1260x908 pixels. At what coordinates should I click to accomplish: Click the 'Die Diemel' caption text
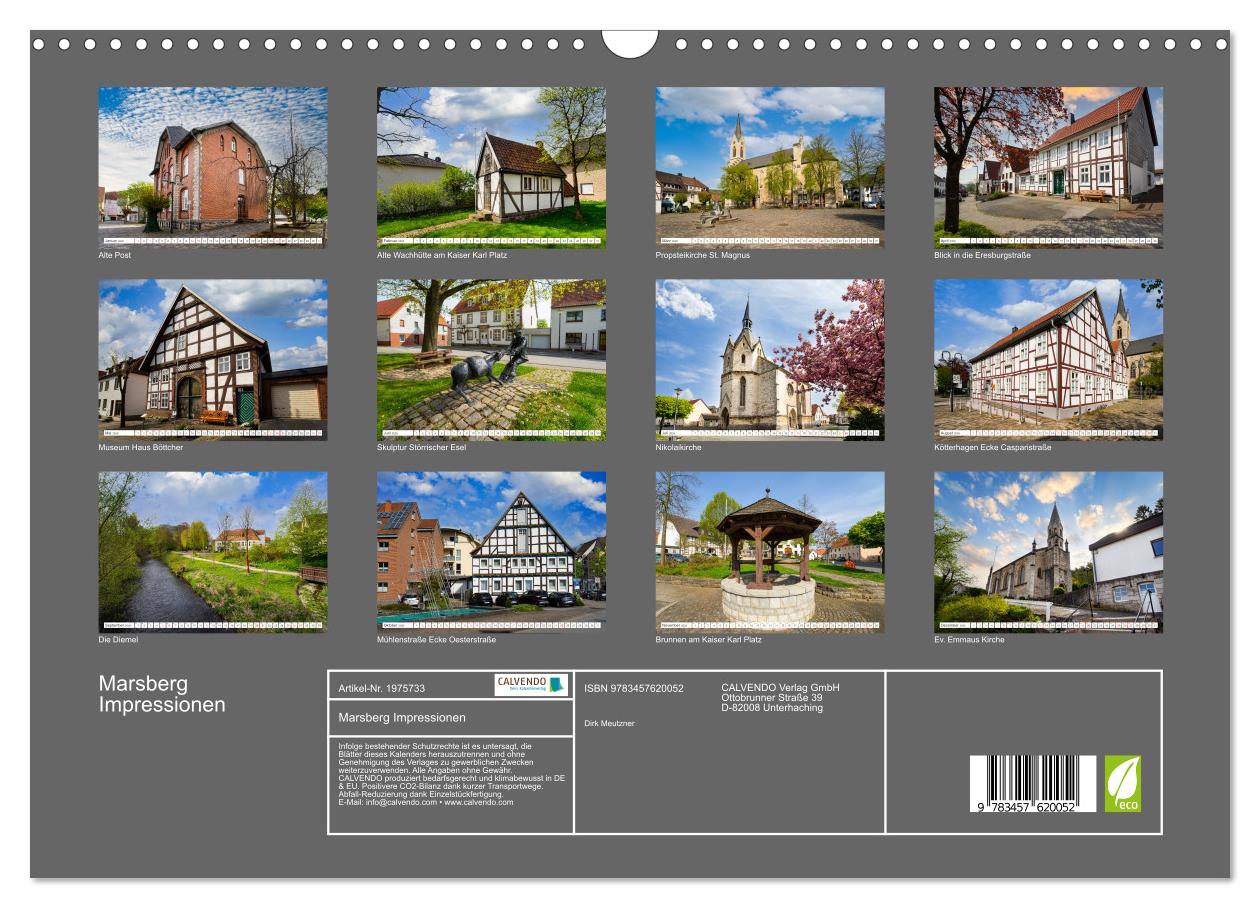tap(118, 639)
